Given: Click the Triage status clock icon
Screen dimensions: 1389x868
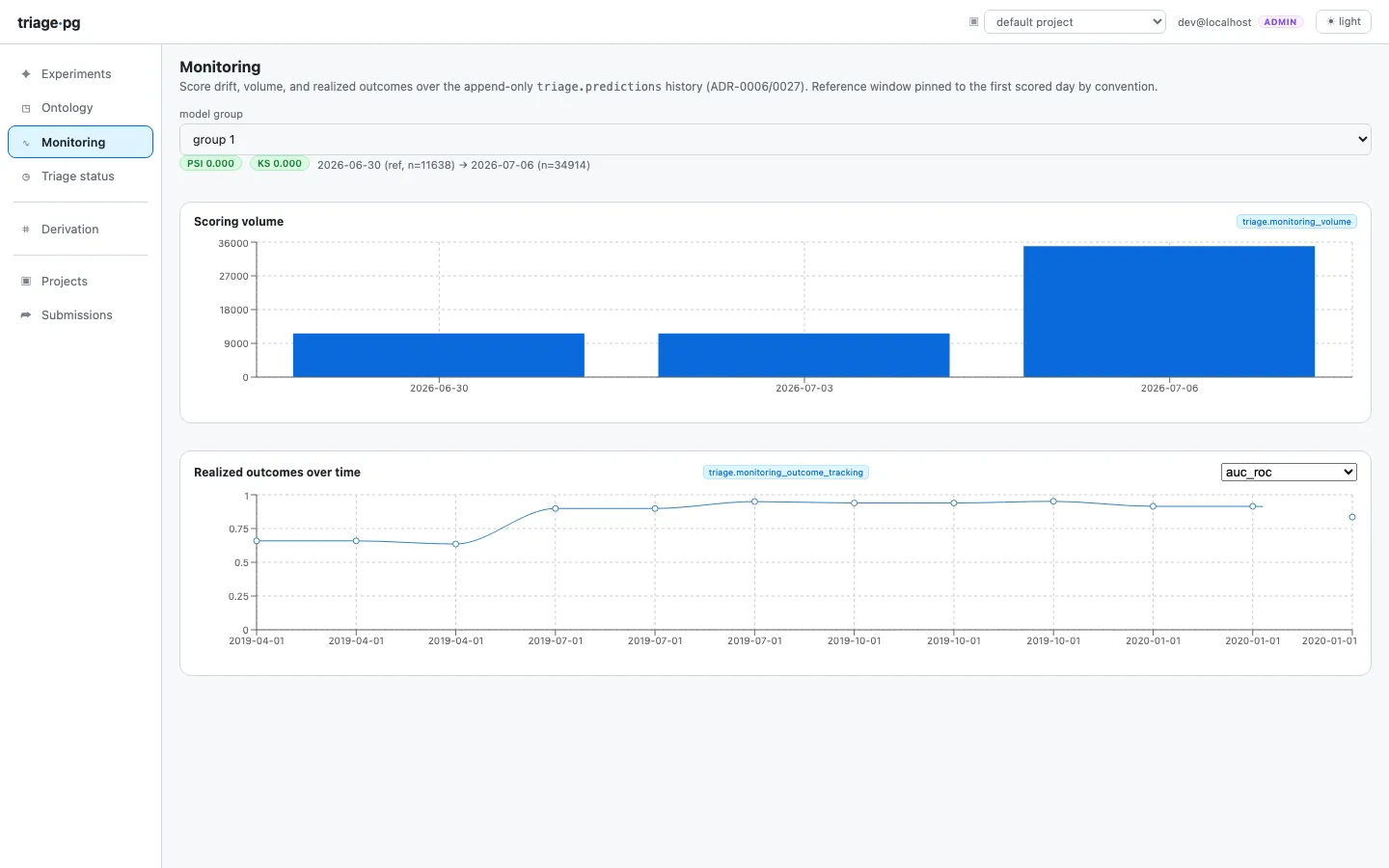Looking at the screenshot, I should click(26, 176).
